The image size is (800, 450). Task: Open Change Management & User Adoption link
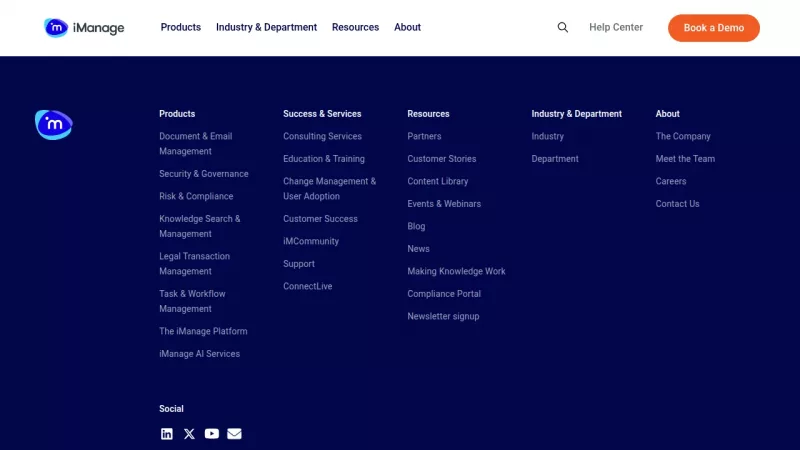(330, 189)
